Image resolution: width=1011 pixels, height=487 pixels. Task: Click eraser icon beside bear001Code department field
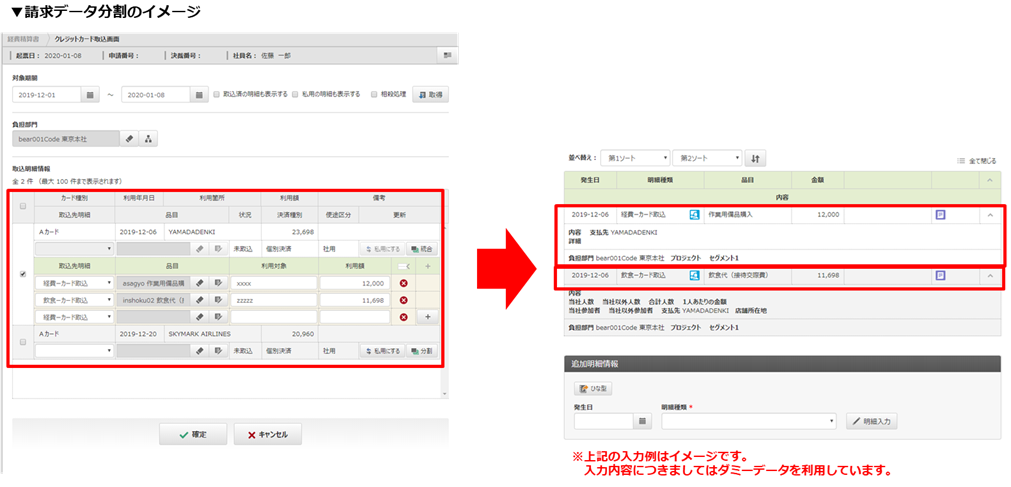coord(130,139)
